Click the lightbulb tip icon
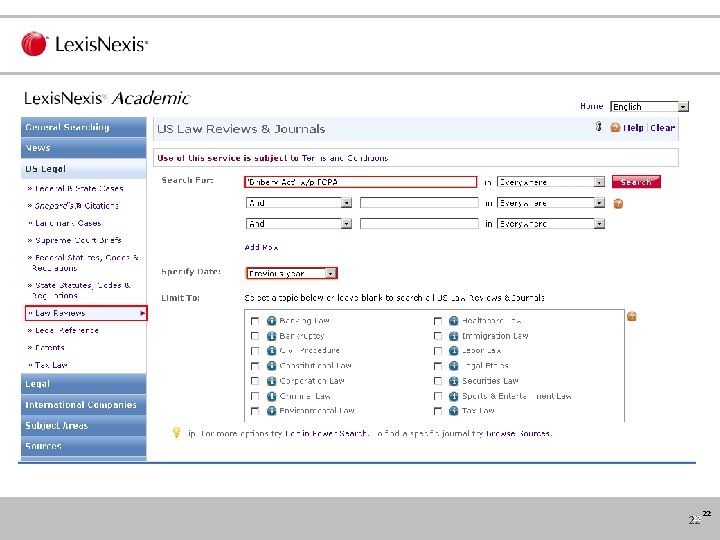 176,432
